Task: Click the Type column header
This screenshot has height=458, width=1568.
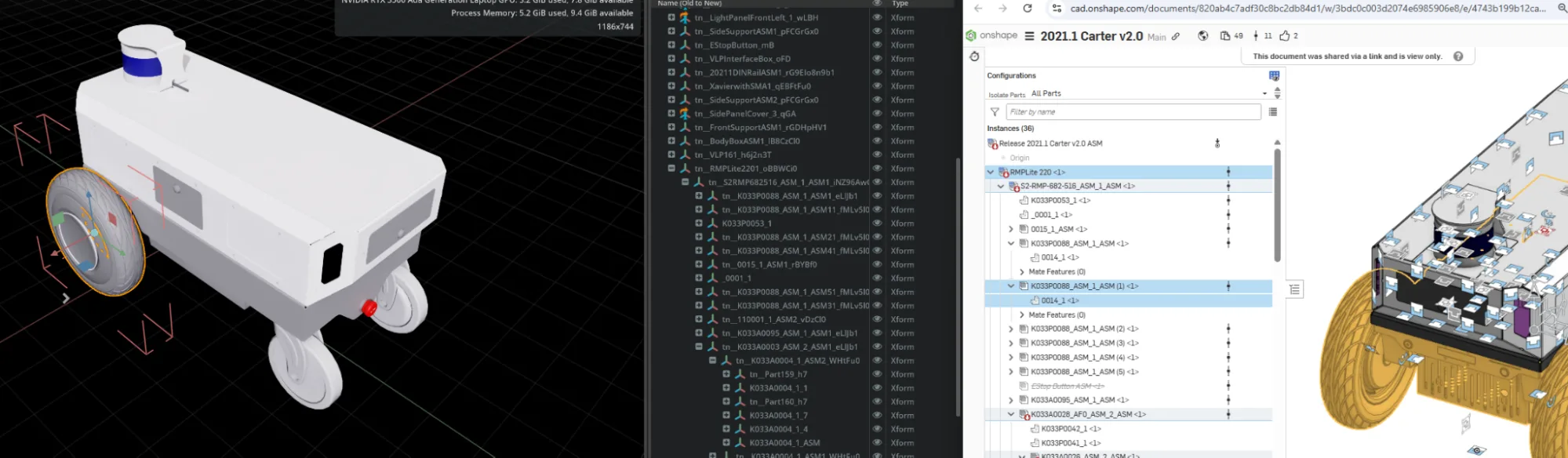Action: [900, 3]
